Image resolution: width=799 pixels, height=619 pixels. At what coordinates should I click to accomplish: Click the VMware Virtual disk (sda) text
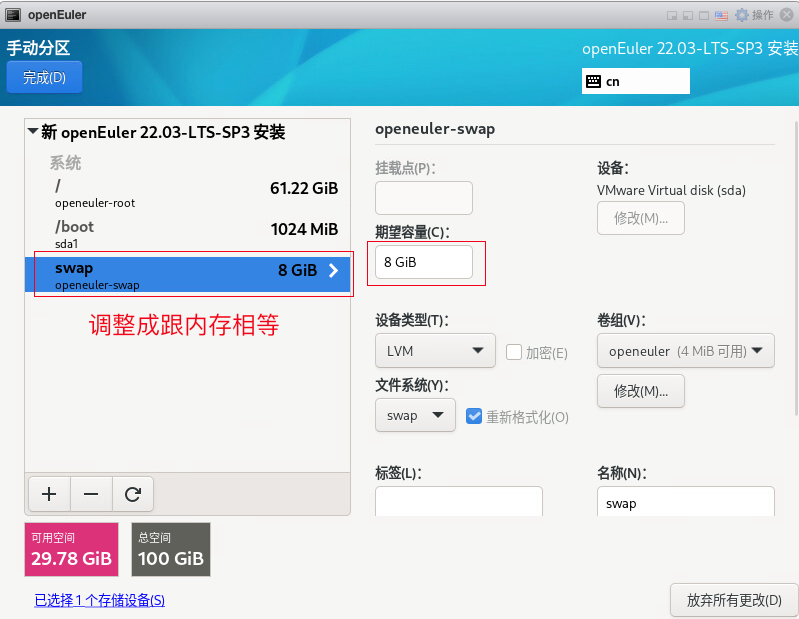pos(671,191)
